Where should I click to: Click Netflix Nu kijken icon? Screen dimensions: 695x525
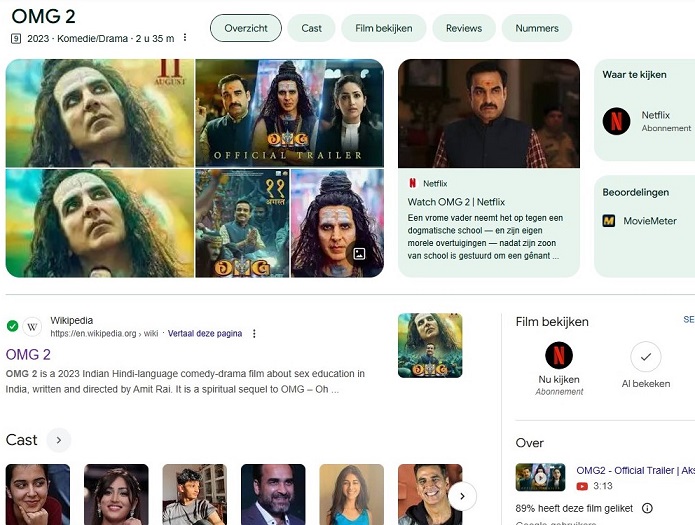pos(559,355)
